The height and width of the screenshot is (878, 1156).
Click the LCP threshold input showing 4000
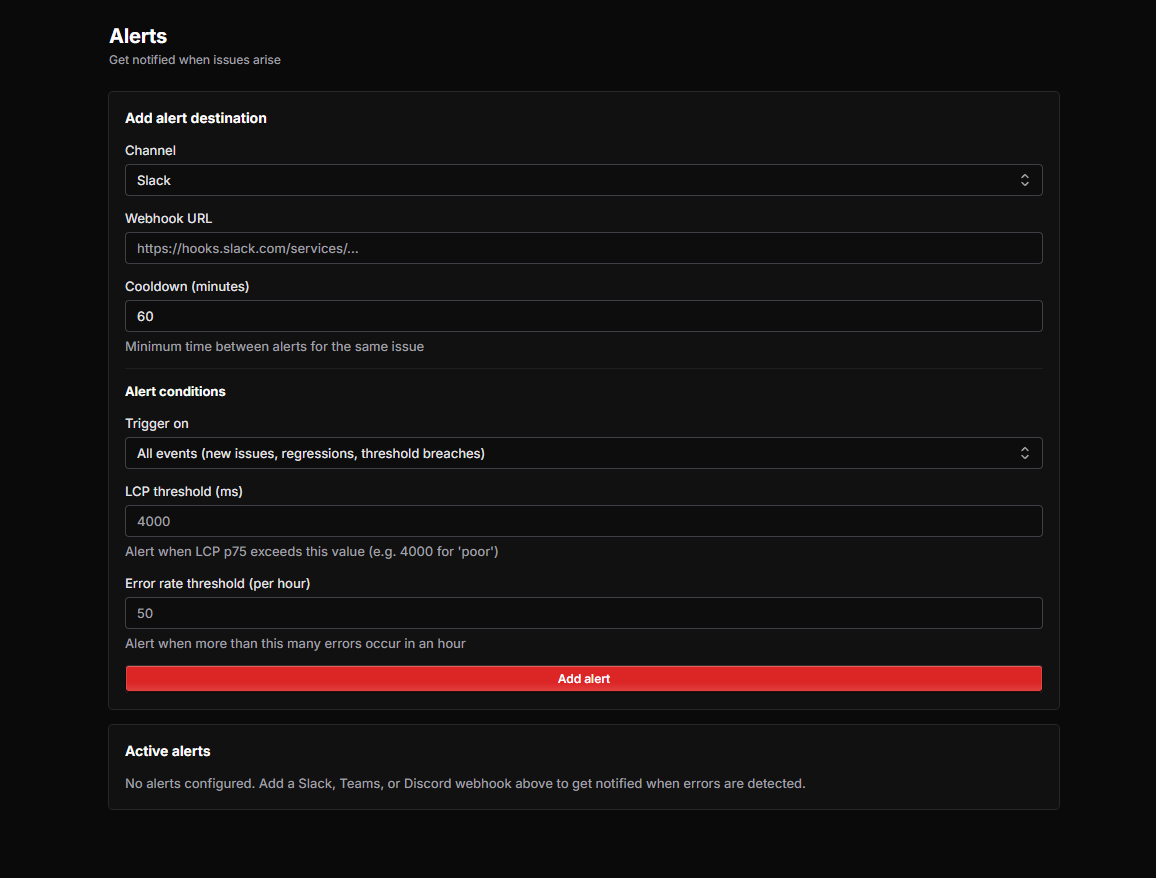(583, 521)
